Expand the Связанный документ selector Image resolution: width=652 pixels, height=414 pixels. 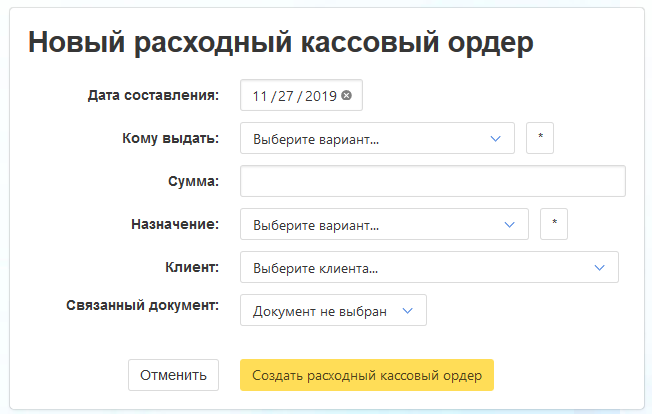pos(333,310)
